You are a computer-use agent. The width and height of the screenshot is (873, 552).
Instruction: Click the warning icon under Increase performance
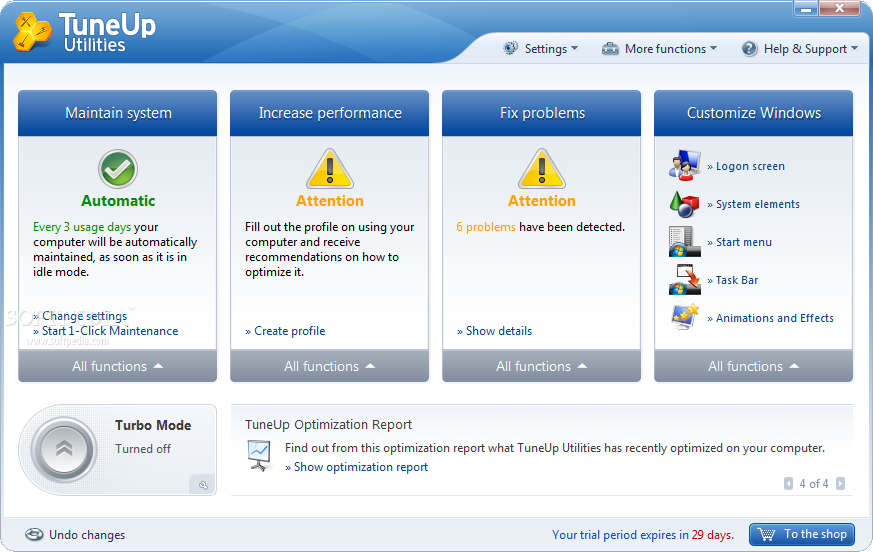(x=330, y=168)
